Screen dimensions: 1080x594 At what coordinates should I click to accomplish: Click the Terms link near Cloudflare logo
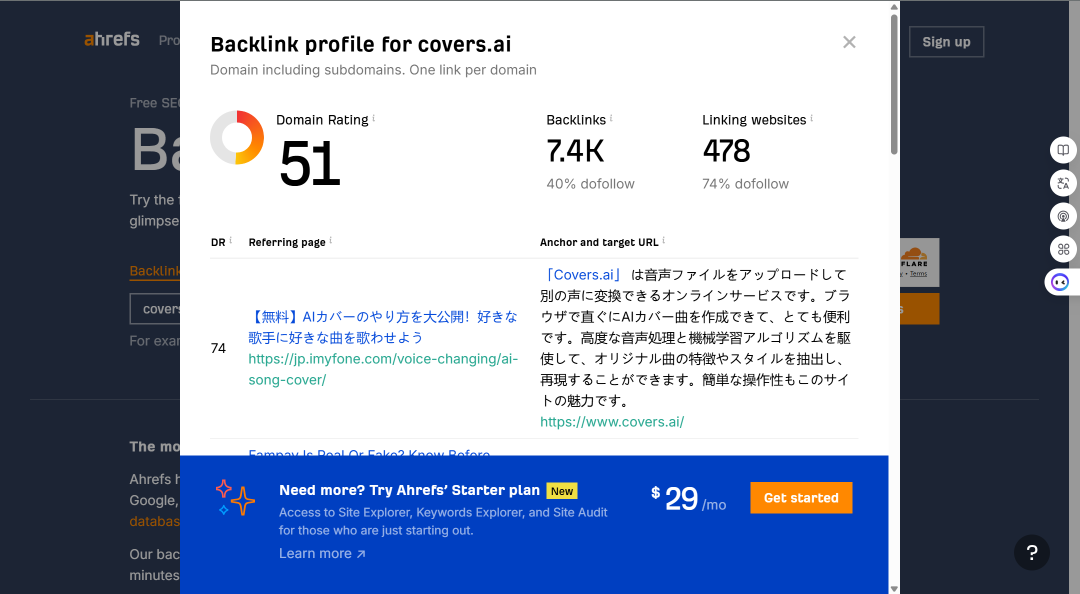click(918, 274)
